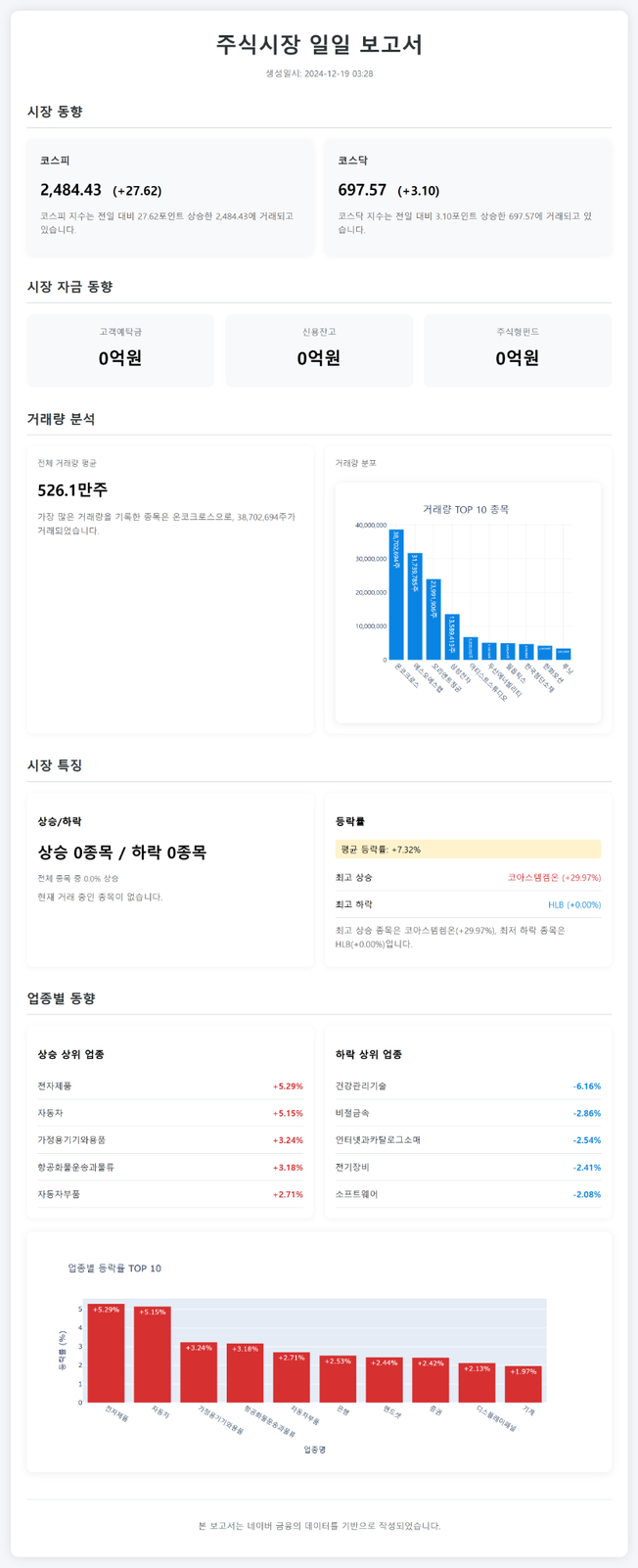Click the 업종별 등락률 TOP 10 chart title

pos(114,1268)
